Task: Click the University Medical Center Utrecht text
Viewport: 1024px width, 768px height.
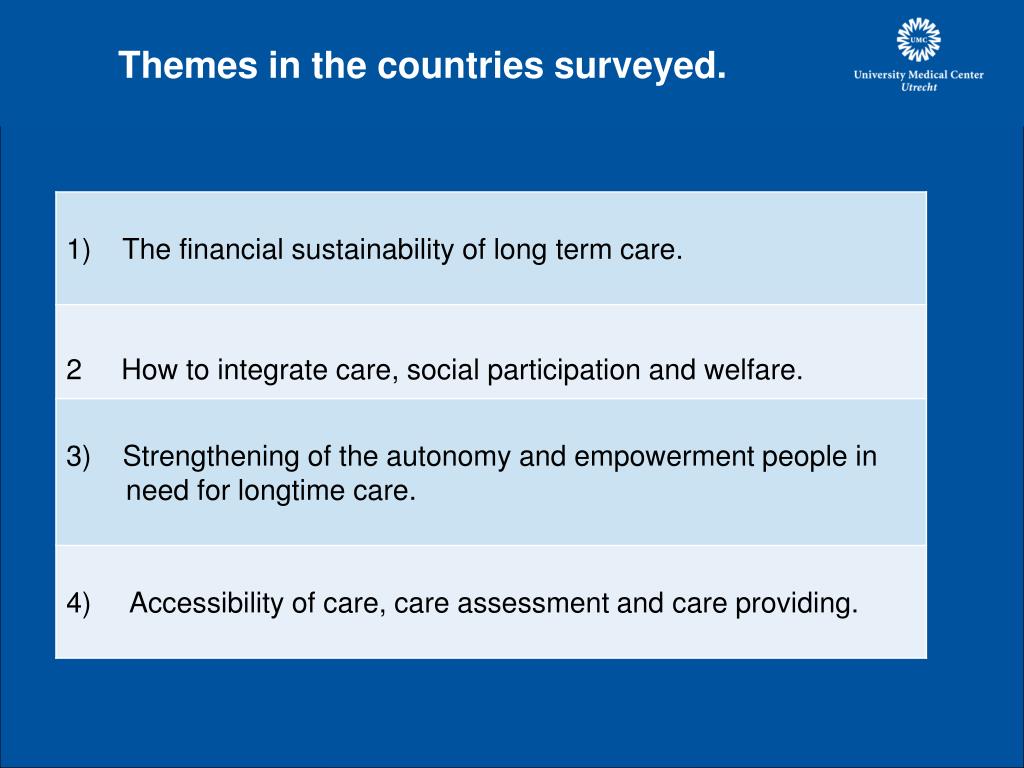Action: (x=918, y=80)
